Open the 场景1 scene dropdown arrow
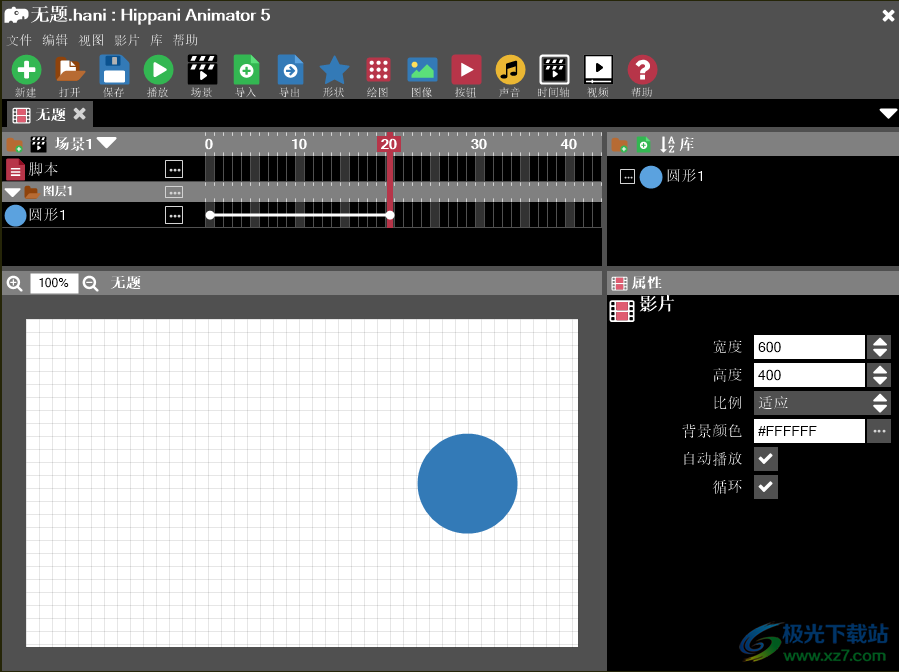The width and height of the screenshot is (899, 672). point(107,143)
